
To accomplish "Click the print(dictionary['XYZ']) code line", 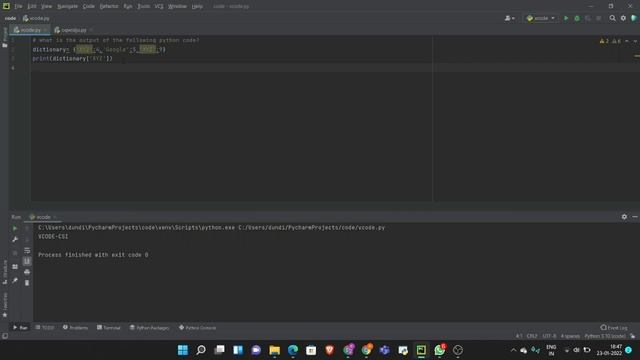I will pos(73,58).
